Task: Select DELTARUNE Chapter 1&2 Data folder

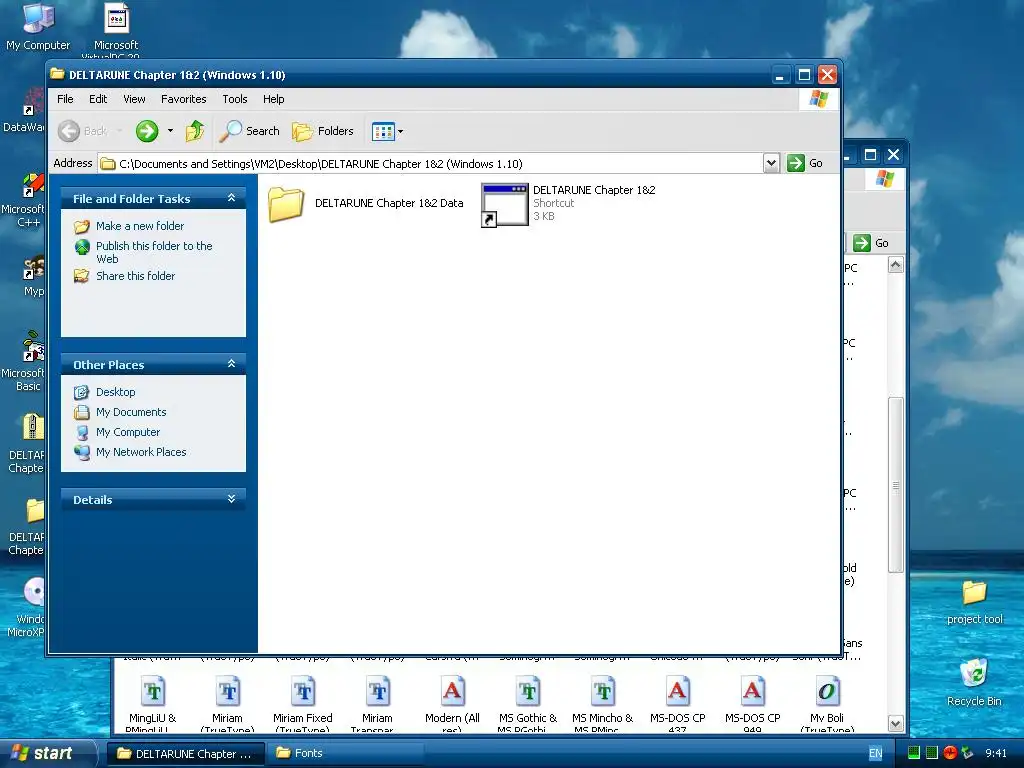Action: coord(366,203)
